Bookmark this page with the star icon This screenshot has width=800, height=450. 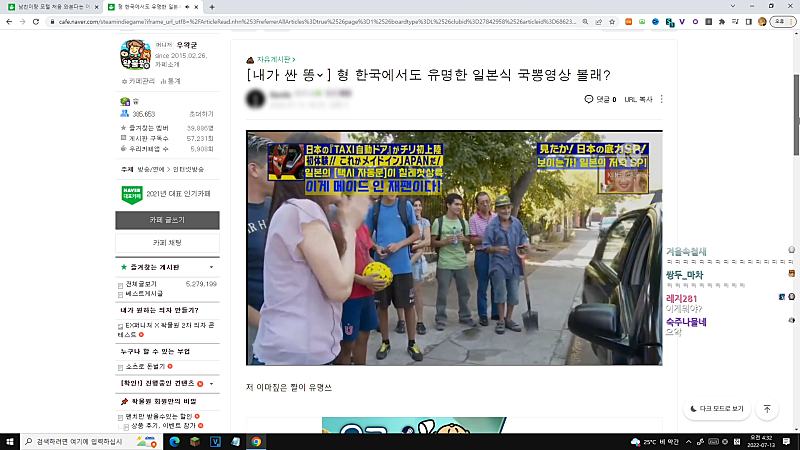click(612, 22)
